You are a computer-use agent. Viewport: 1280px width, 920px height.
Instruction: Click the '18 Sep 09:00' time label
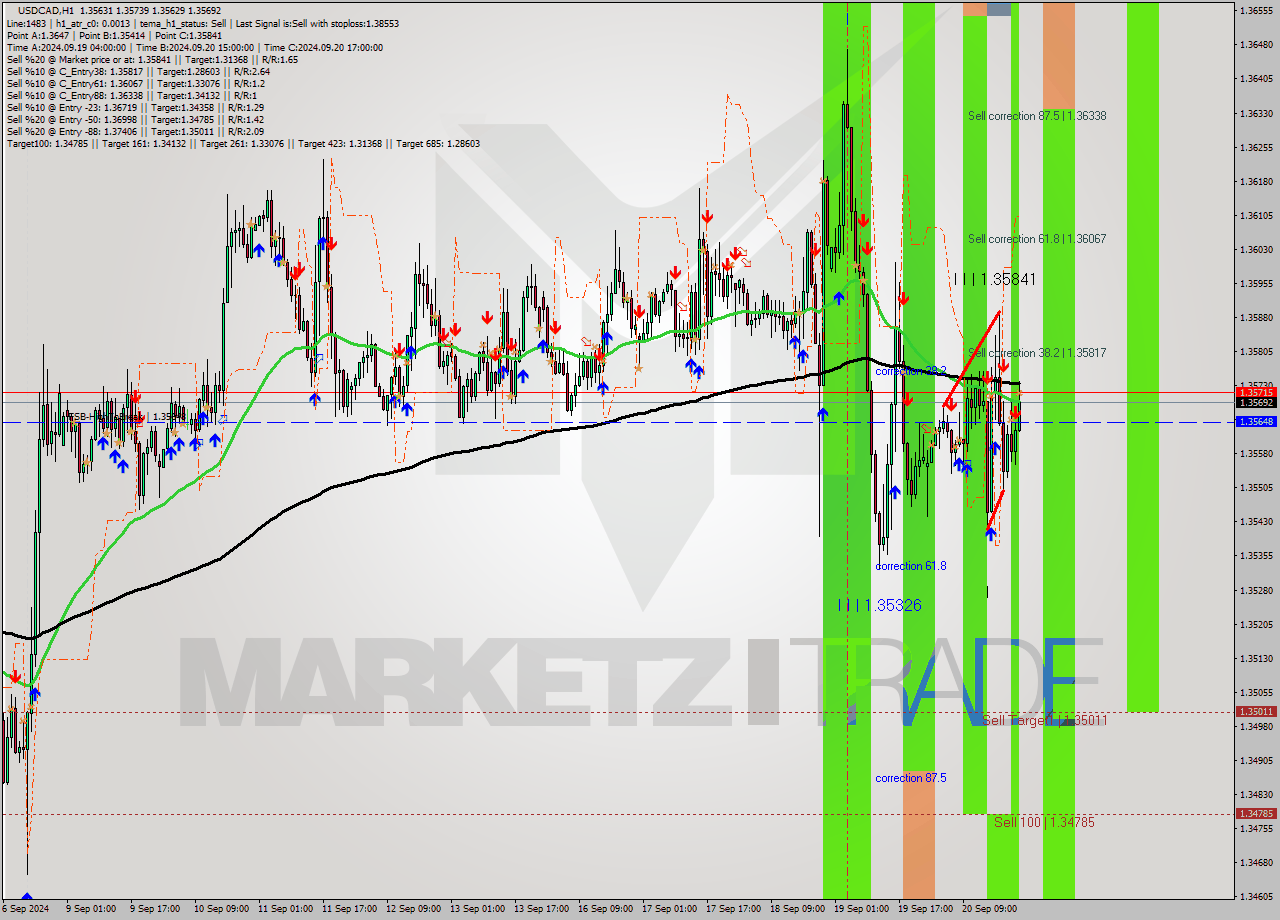[797, 909]
